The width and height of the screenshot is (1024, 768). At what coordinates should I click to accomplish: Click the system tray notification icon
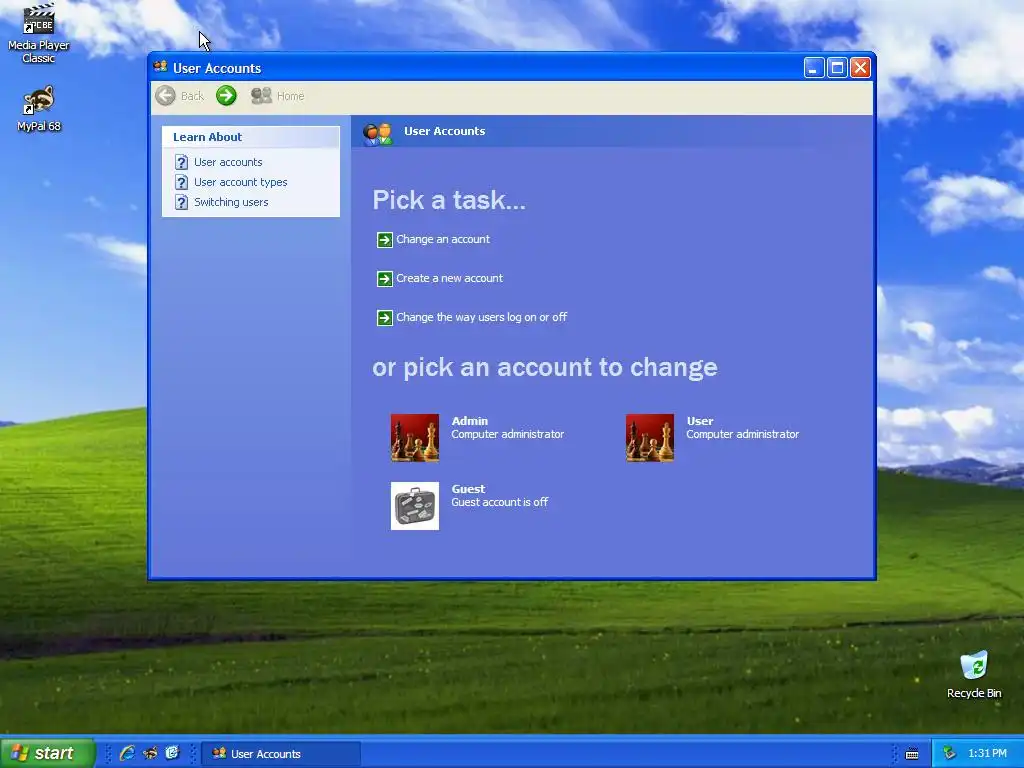pos(950,753)
